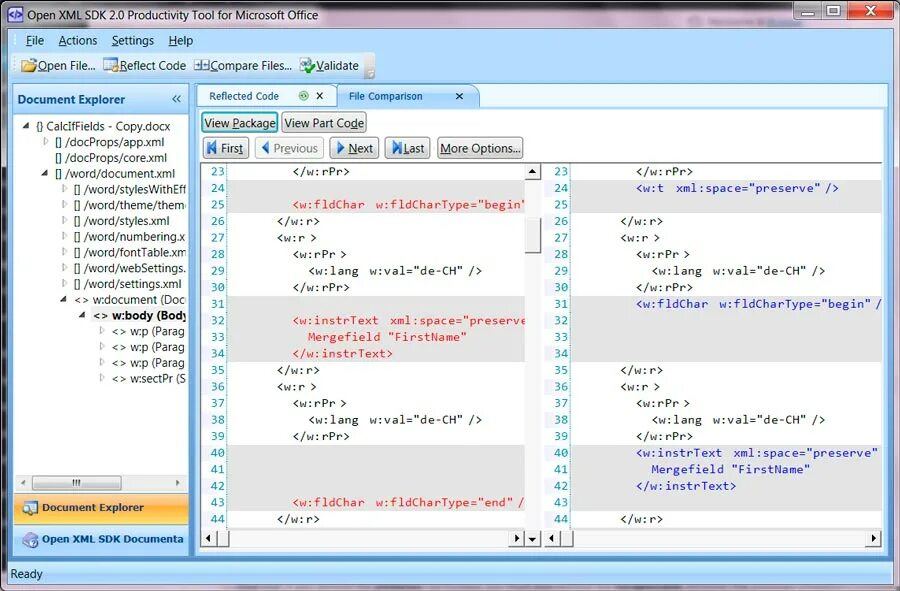Go to Next difference

tap(354, 148)
